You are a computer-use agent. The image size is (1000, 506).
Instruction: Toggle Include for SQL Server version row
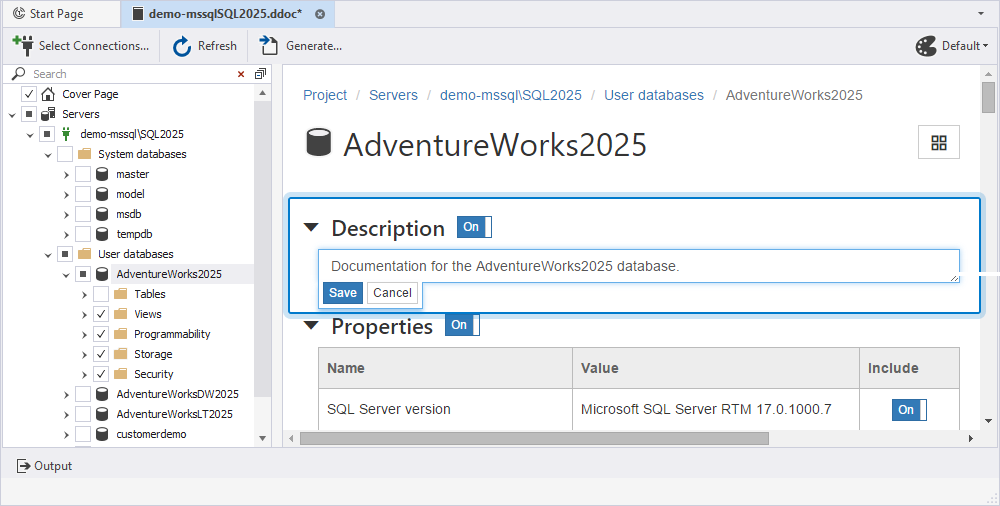click(x=909, y=410)
